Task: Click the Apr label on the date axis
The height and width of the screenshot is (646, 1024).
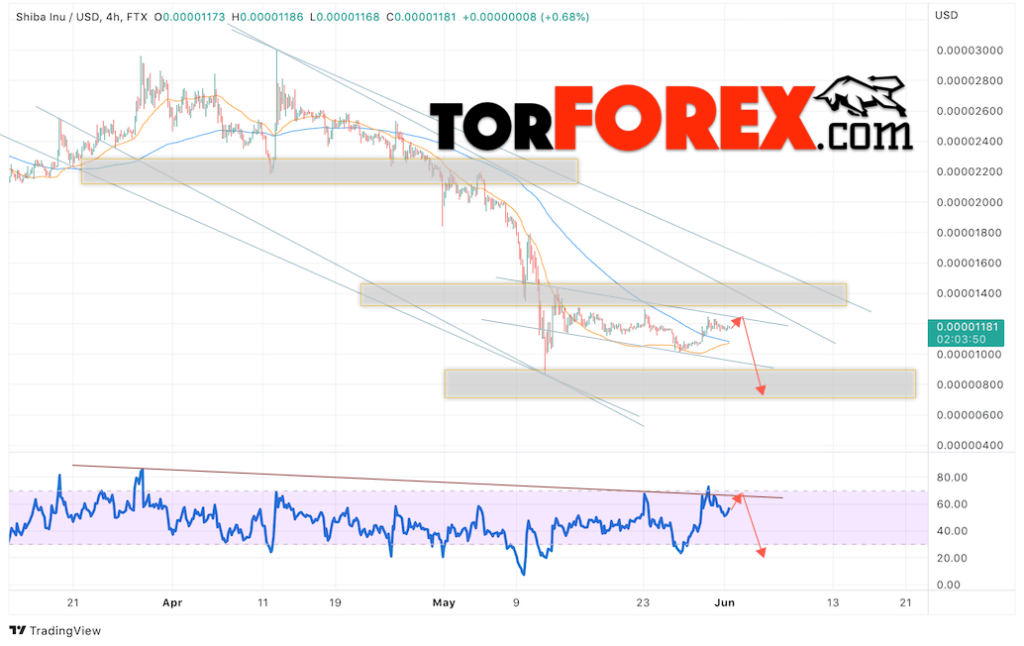Action: pyautogui.click(x=171, y=603)
